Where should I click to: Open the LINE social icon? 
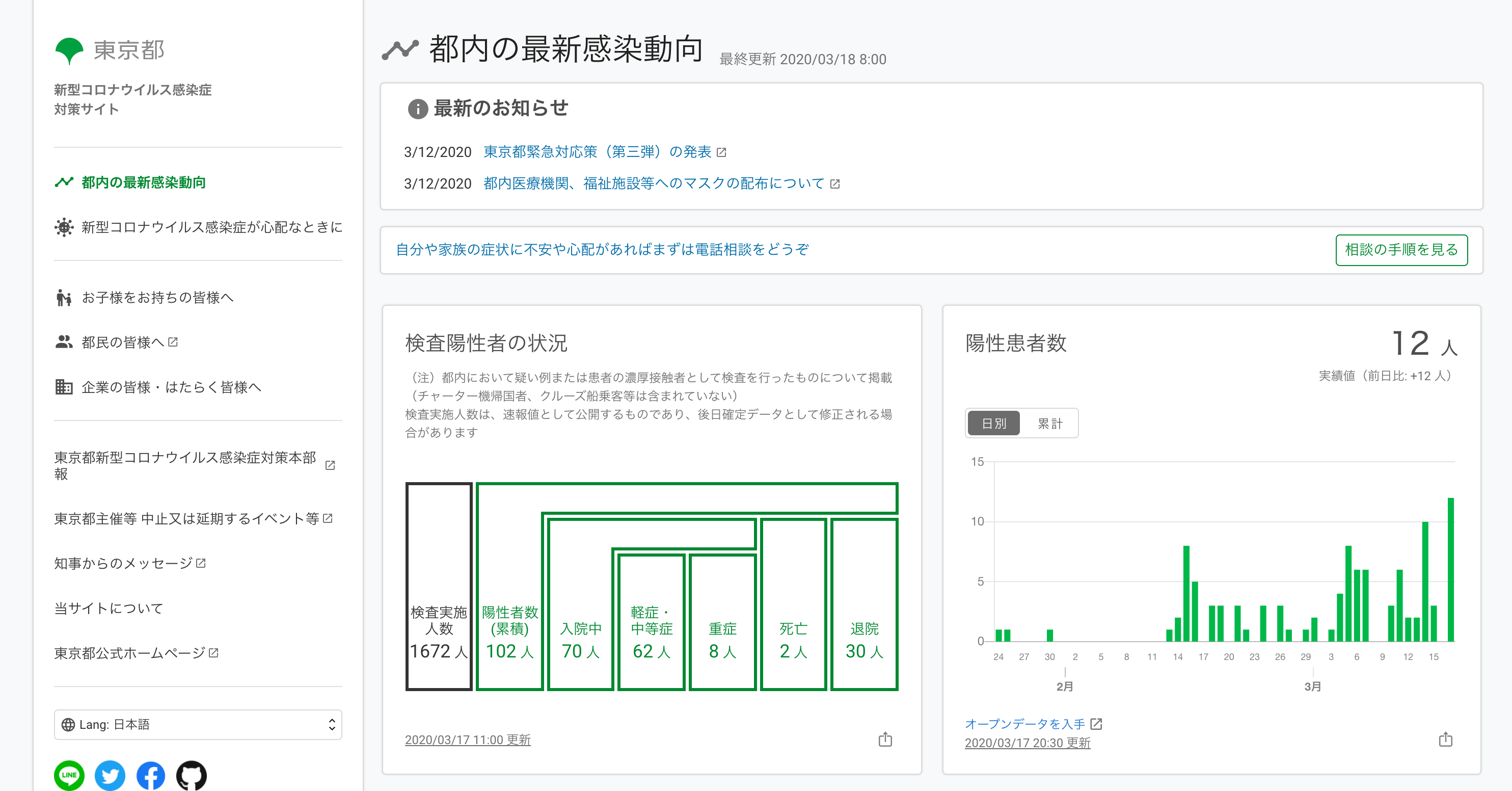(69, 775)
